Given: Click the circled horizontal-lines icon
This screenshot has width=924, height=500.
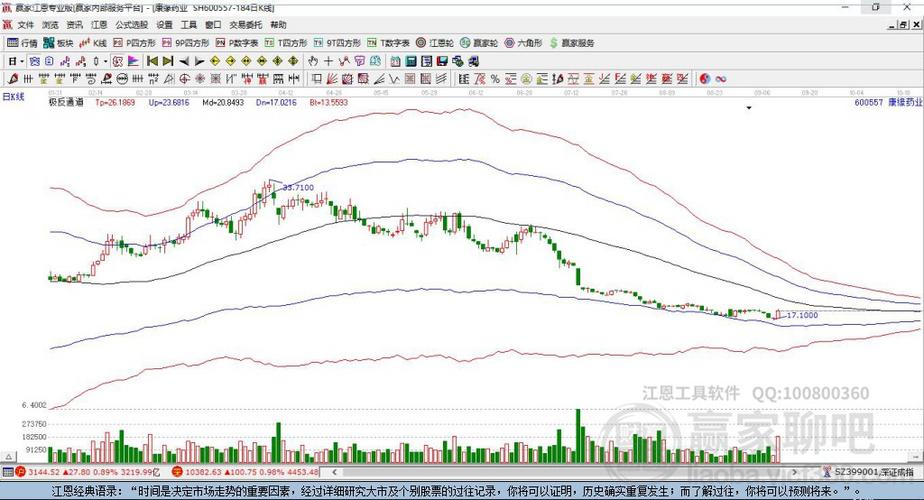Looking at the screenshot, I should click(122, 79).
